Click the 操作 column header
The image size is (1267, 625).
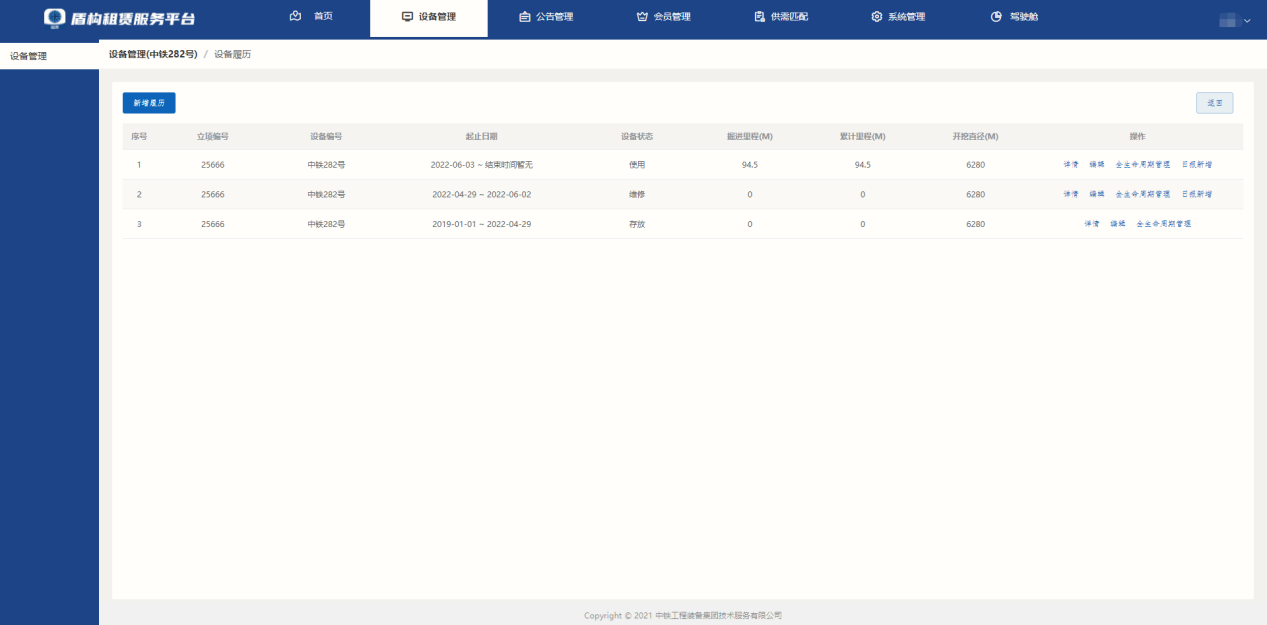click(1137, 136)
